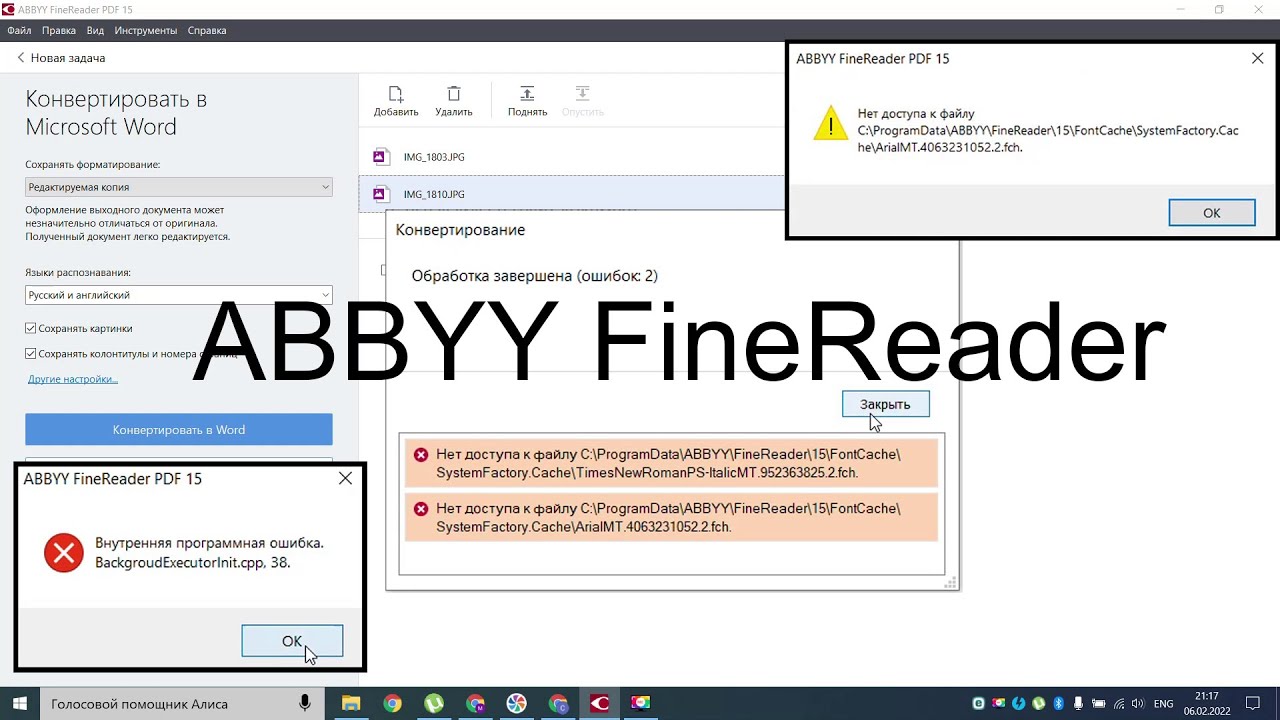Select the IMG_1810.JPG file row

[572, 194]
